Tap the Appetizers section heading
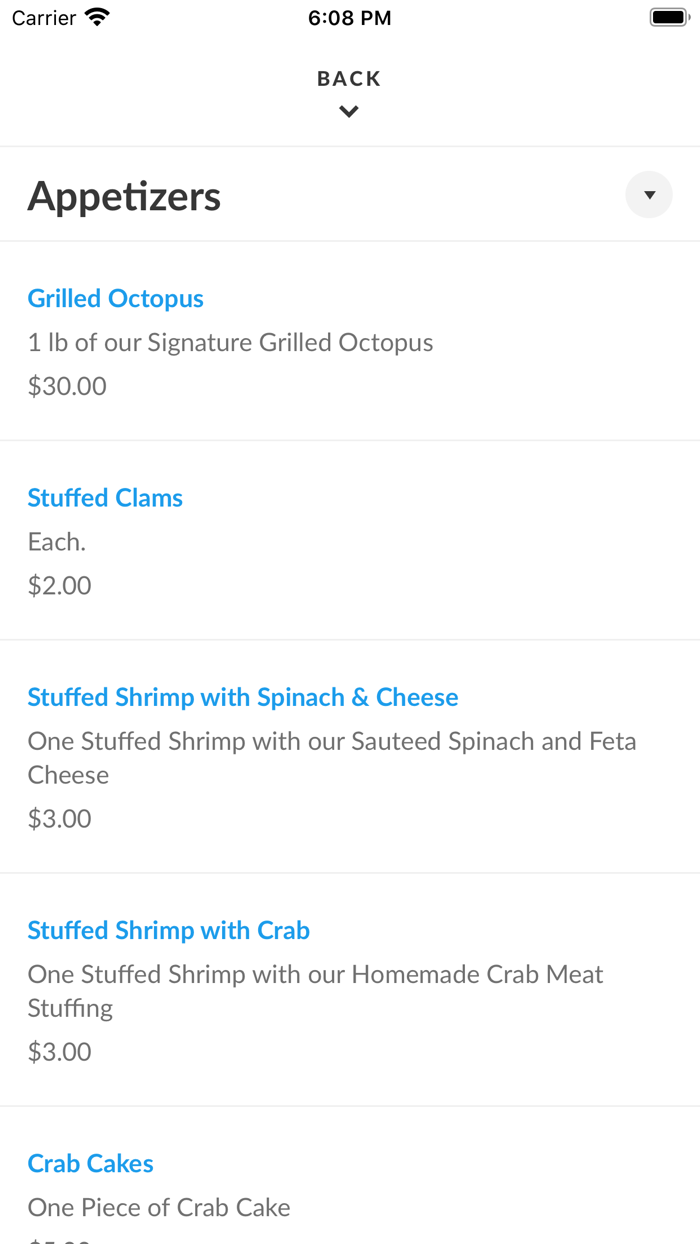The image size is (700, 1244). coord(124,196)
